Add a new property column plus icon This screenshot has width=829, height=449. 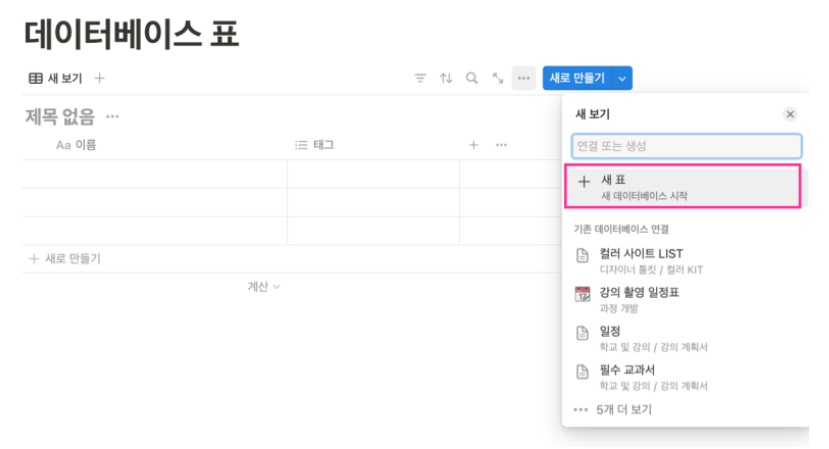[x=474, y=145]
